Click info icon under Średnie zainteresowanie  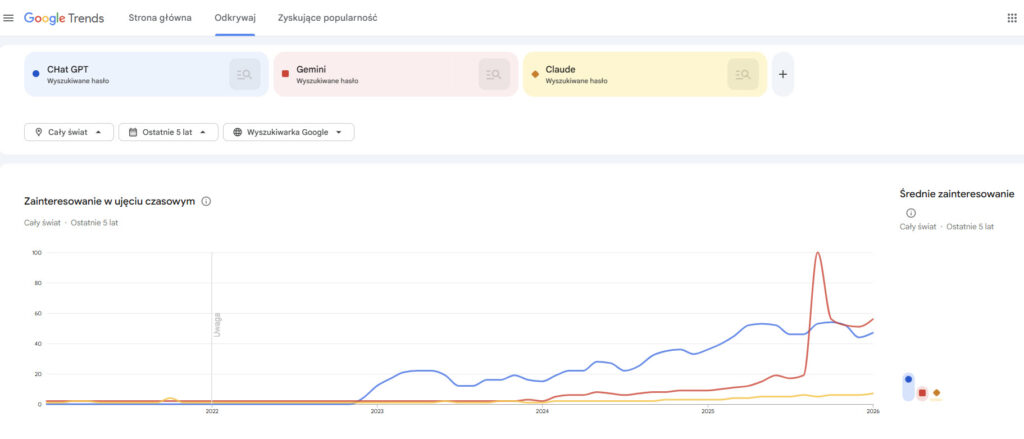pyautogui.click(x=910, y=213)
